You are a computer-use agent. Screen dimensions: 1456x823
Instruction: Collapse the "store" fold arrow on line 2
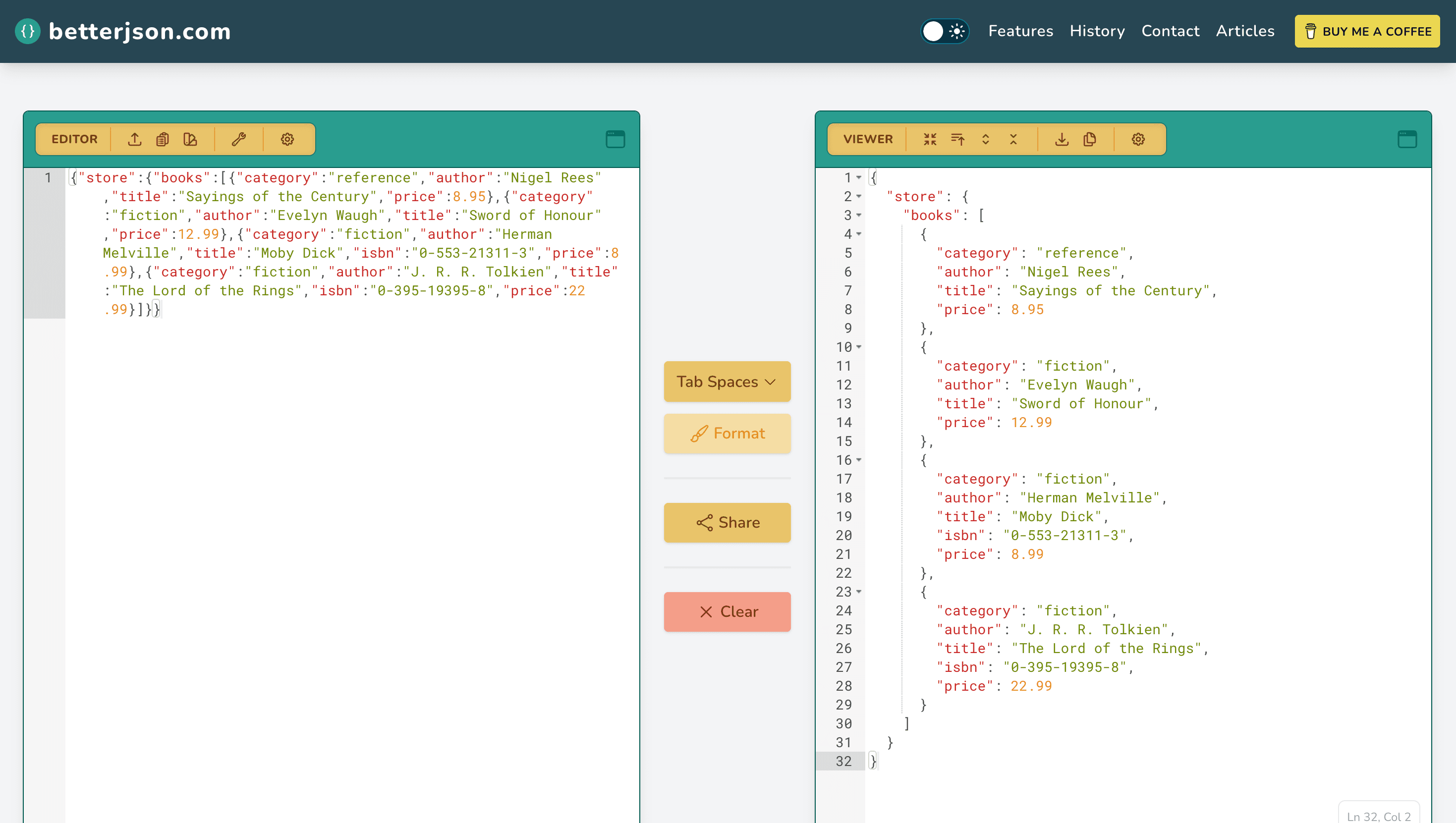(858, 197)
